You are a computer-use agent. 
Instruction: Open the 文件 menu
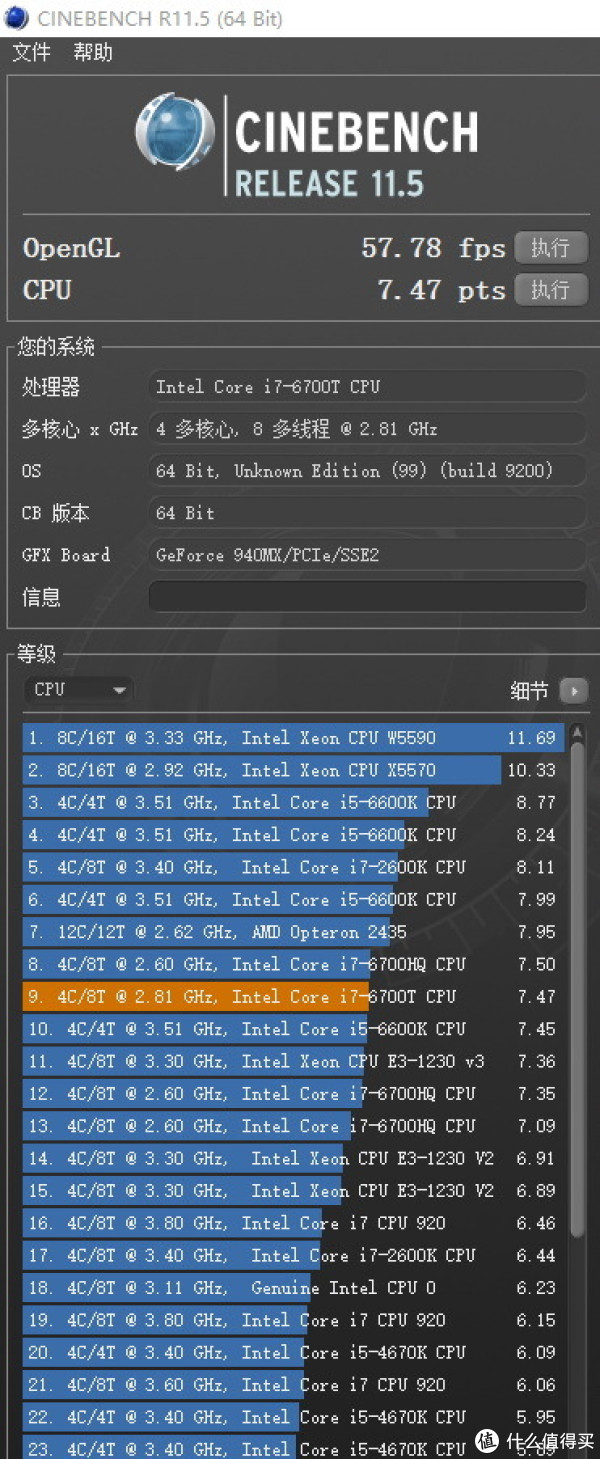(x=31, y=52)
